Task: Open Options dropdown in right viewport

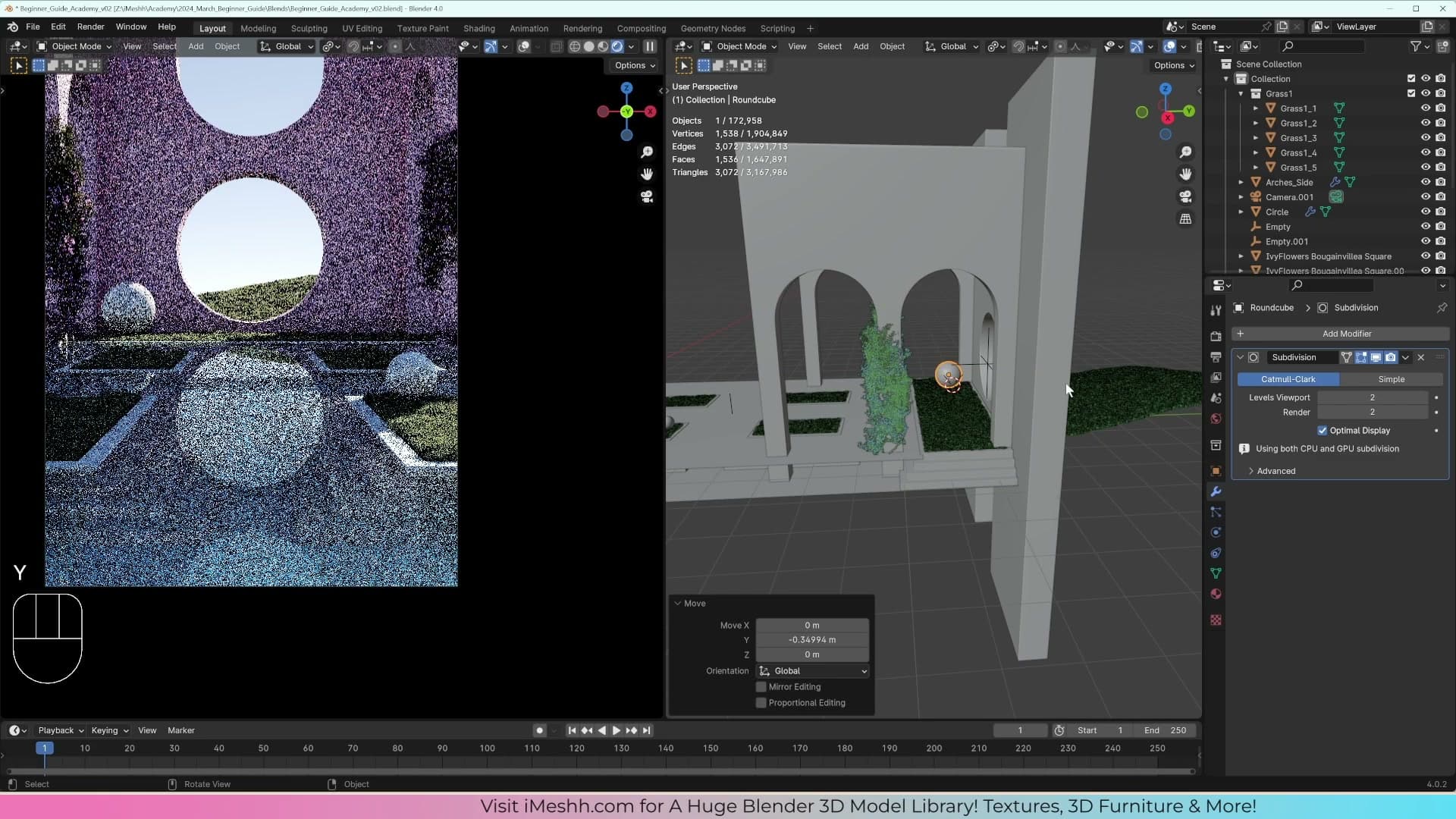Action: 1174,65
